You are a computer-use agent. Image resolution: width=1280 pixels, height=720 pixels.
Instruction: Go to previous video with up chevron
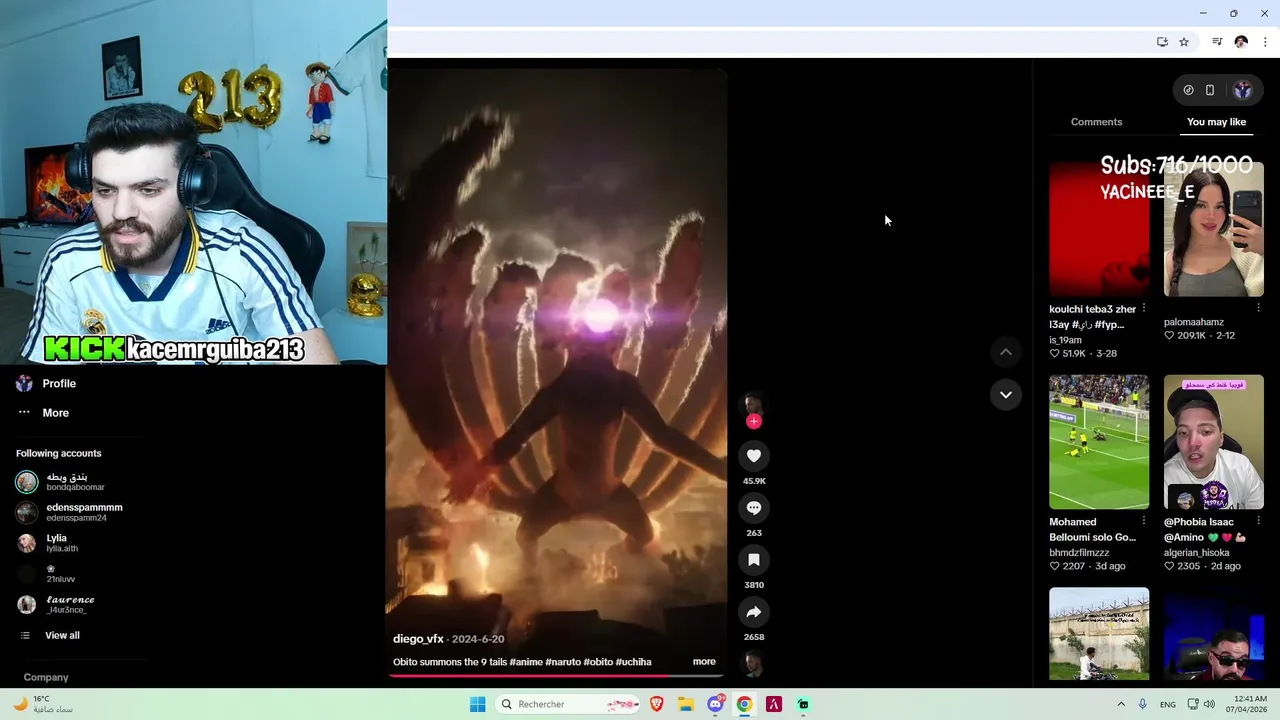(1006, 352)
